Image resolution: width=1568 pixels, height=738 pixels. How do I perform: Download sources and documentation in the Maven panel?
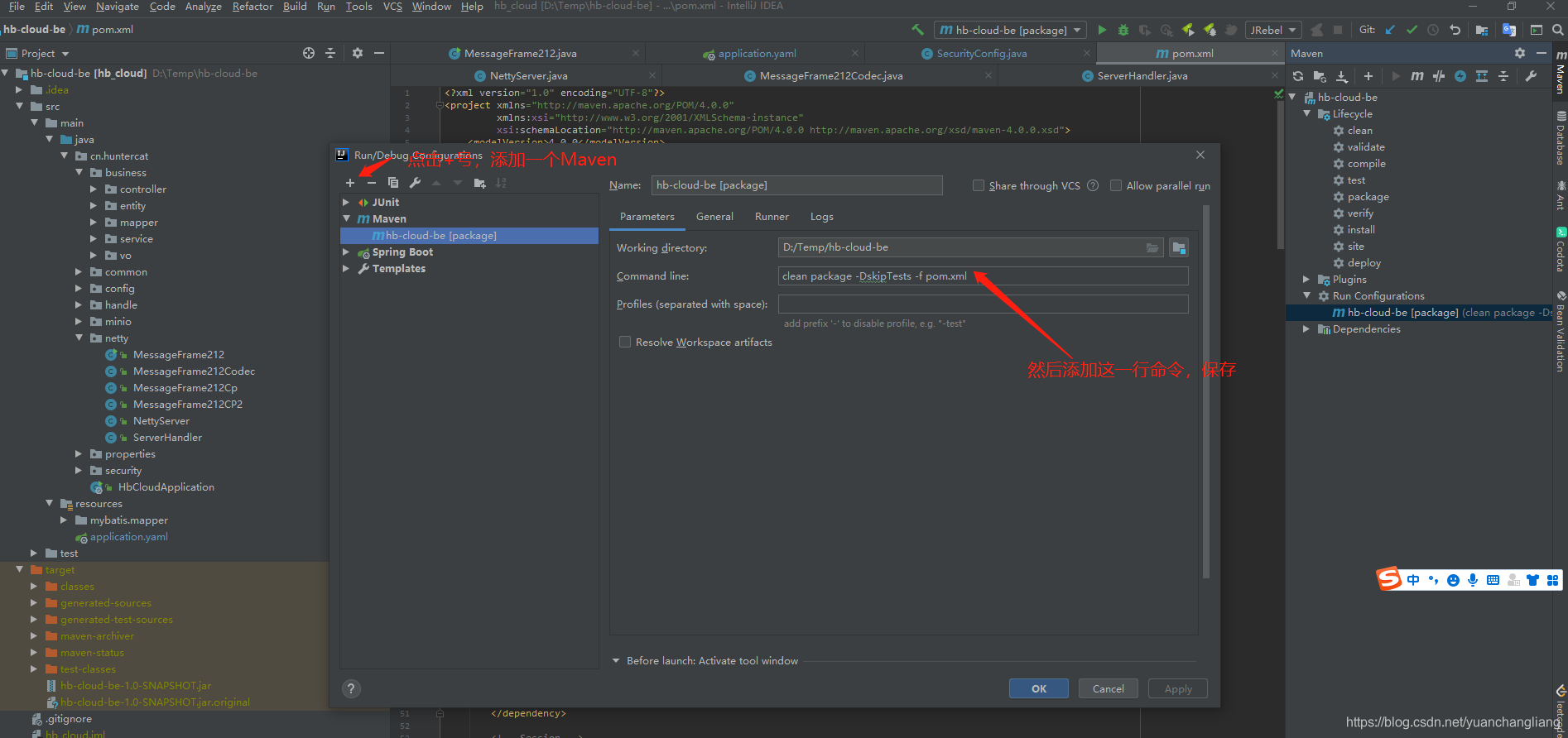coord(1342,76)
